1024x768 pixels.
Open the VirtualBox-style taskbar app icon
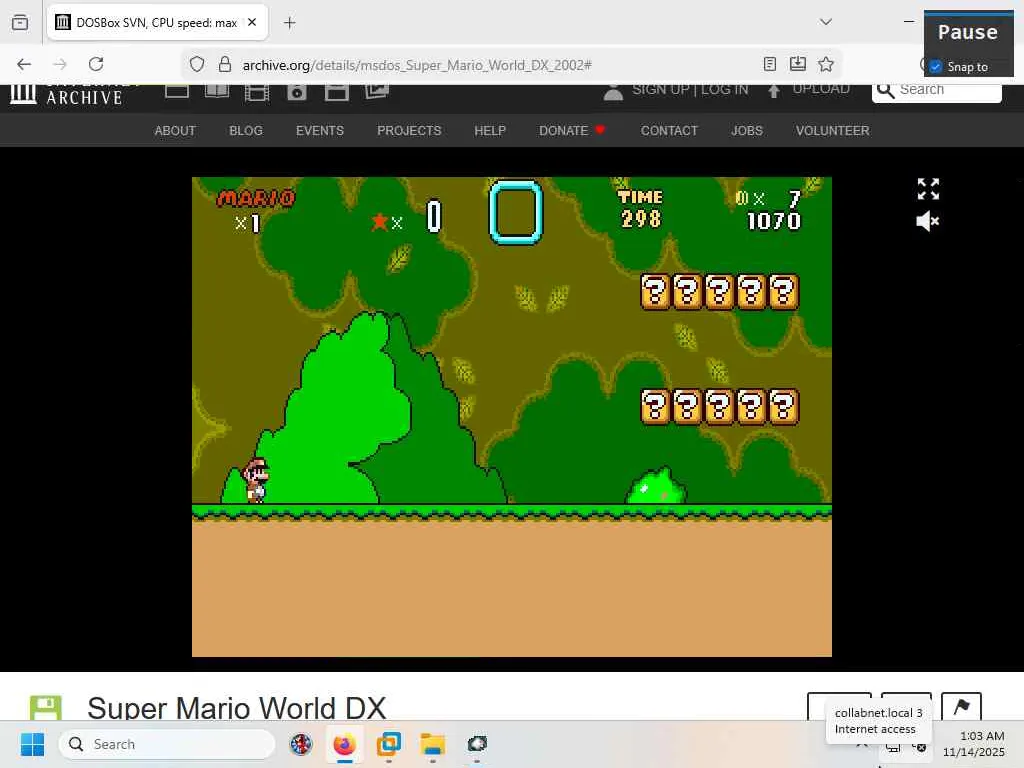[389, 744]
